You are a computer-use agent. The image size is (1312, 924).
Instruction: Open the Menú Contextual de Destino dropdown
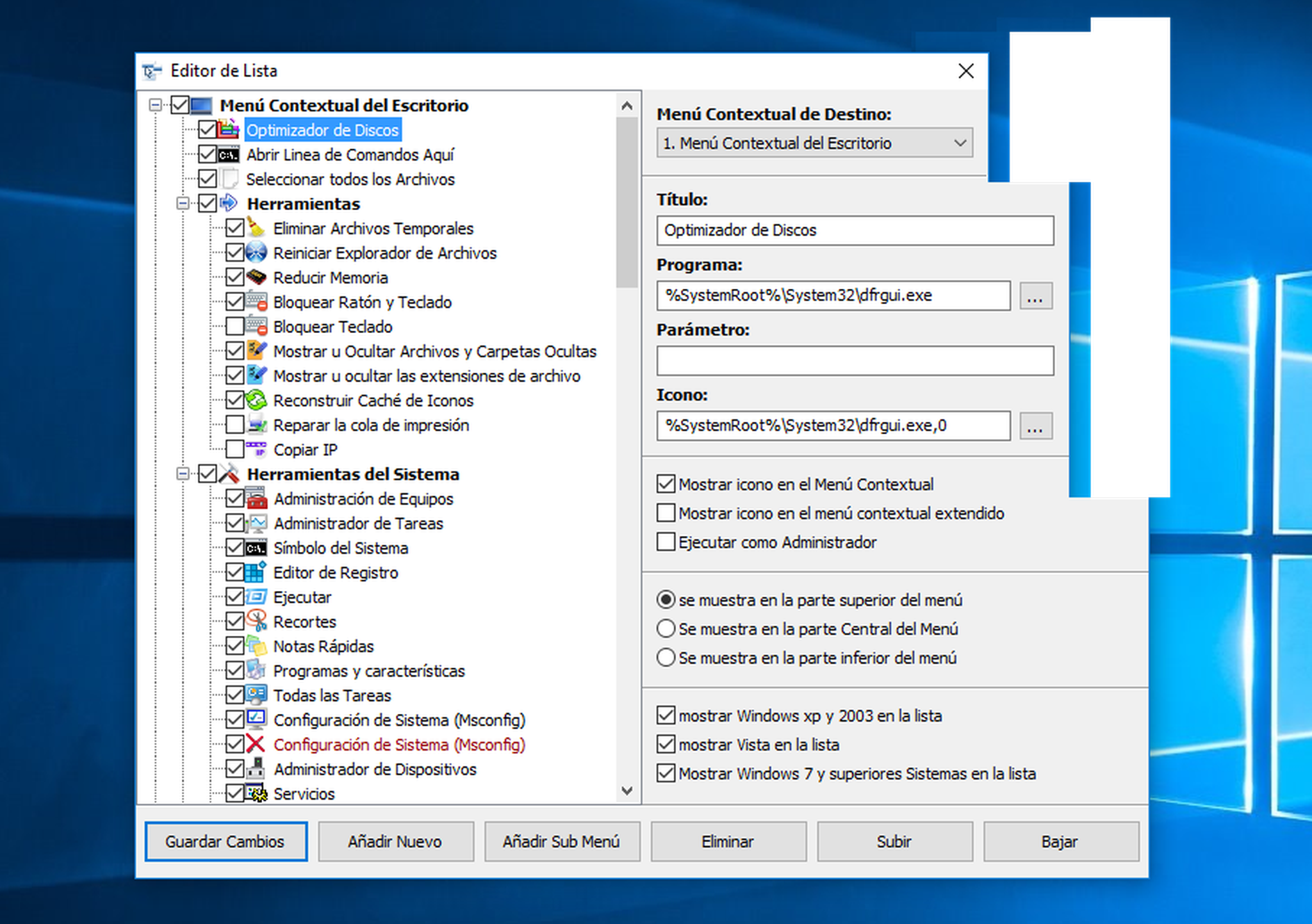960,142
